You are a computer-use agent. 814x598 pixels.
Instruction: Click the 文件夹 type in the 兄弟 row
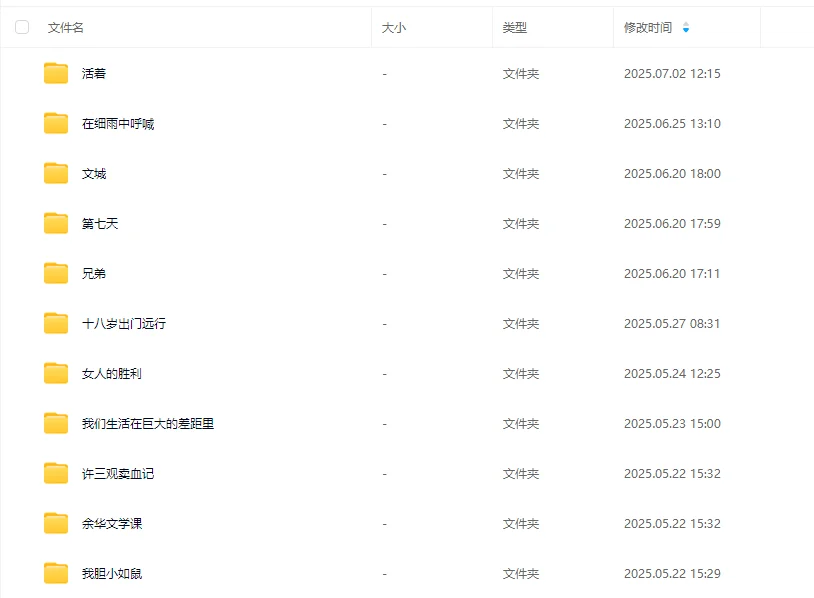(x=521, y=274)
